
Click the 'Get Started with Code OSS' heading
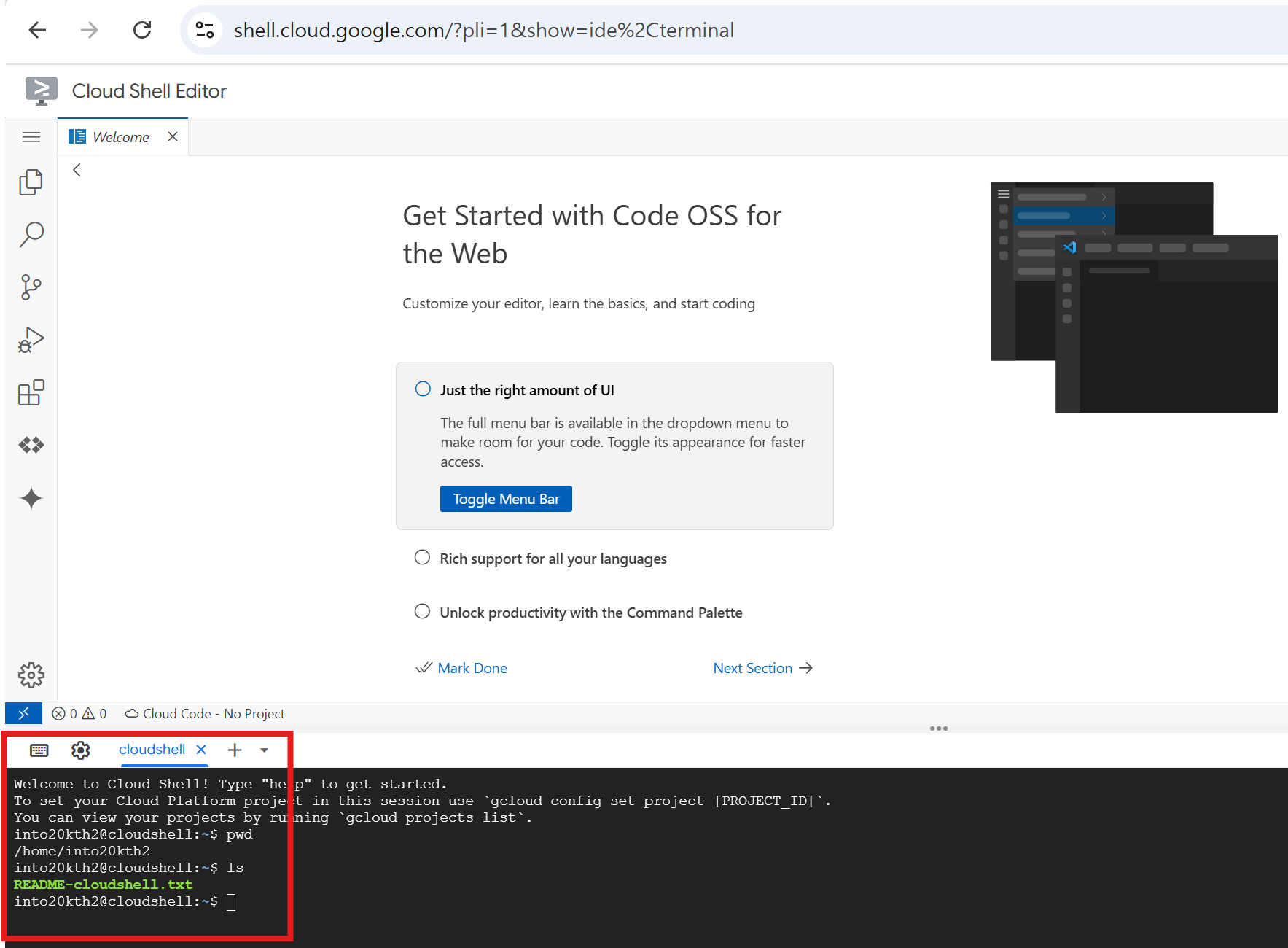[x=592, y=235]
